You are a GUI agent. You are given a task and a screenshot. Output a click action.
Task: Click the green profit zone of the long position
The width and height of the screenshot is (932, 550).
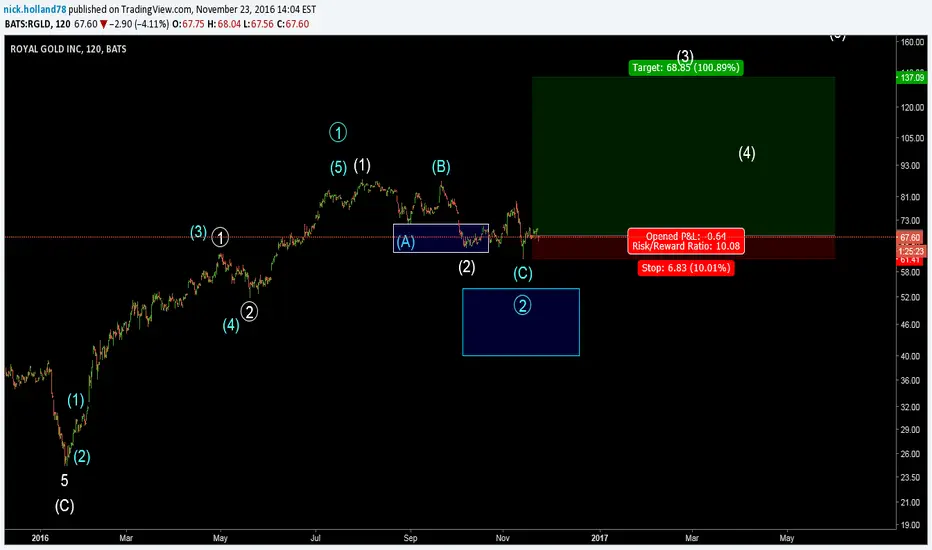click(x=684, y=156)
